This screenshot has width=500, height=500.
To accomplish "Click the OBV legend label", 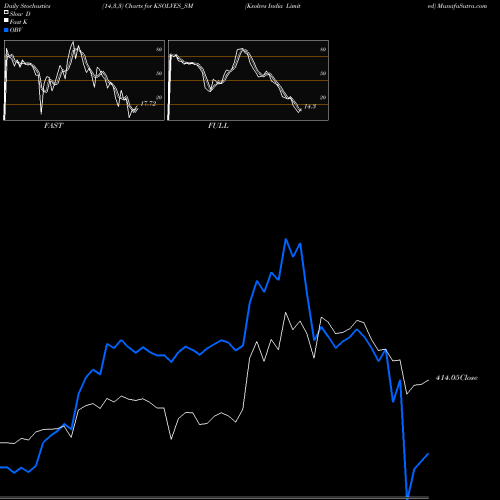I will click(16, 30).
